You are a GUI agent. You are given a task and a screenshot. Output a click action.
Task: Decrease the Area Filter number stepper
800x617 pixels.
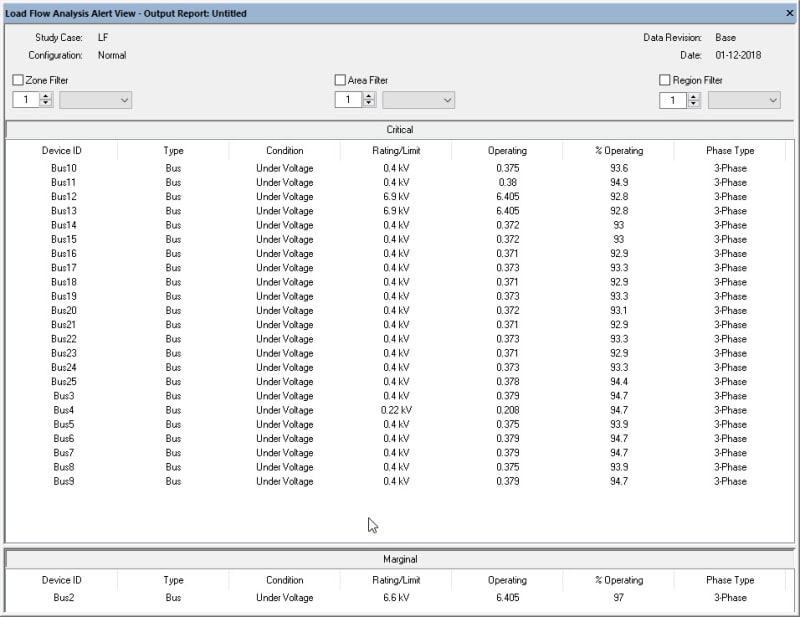tap(369, 104)
